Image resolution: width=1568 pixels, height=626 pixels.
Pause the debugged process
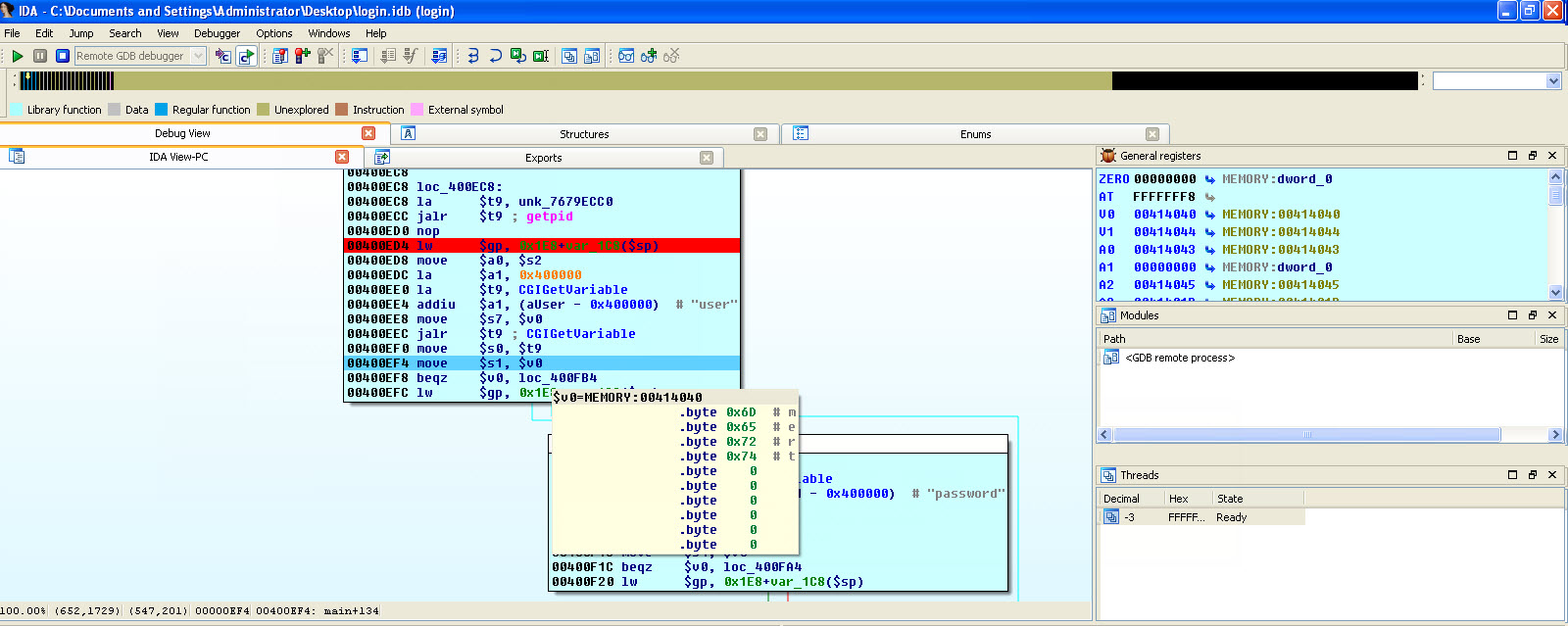click(40, 56)
